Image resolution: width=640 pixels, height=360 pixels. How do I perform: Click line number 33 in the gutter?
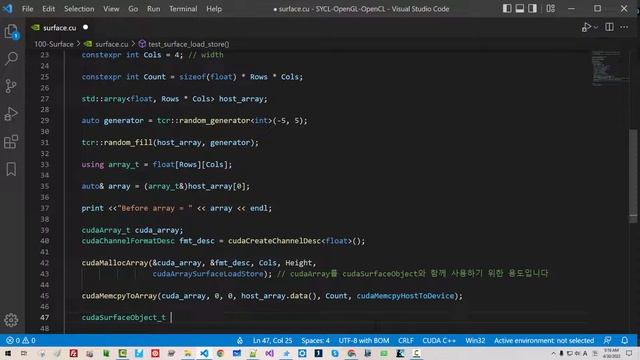coord(44,164)
